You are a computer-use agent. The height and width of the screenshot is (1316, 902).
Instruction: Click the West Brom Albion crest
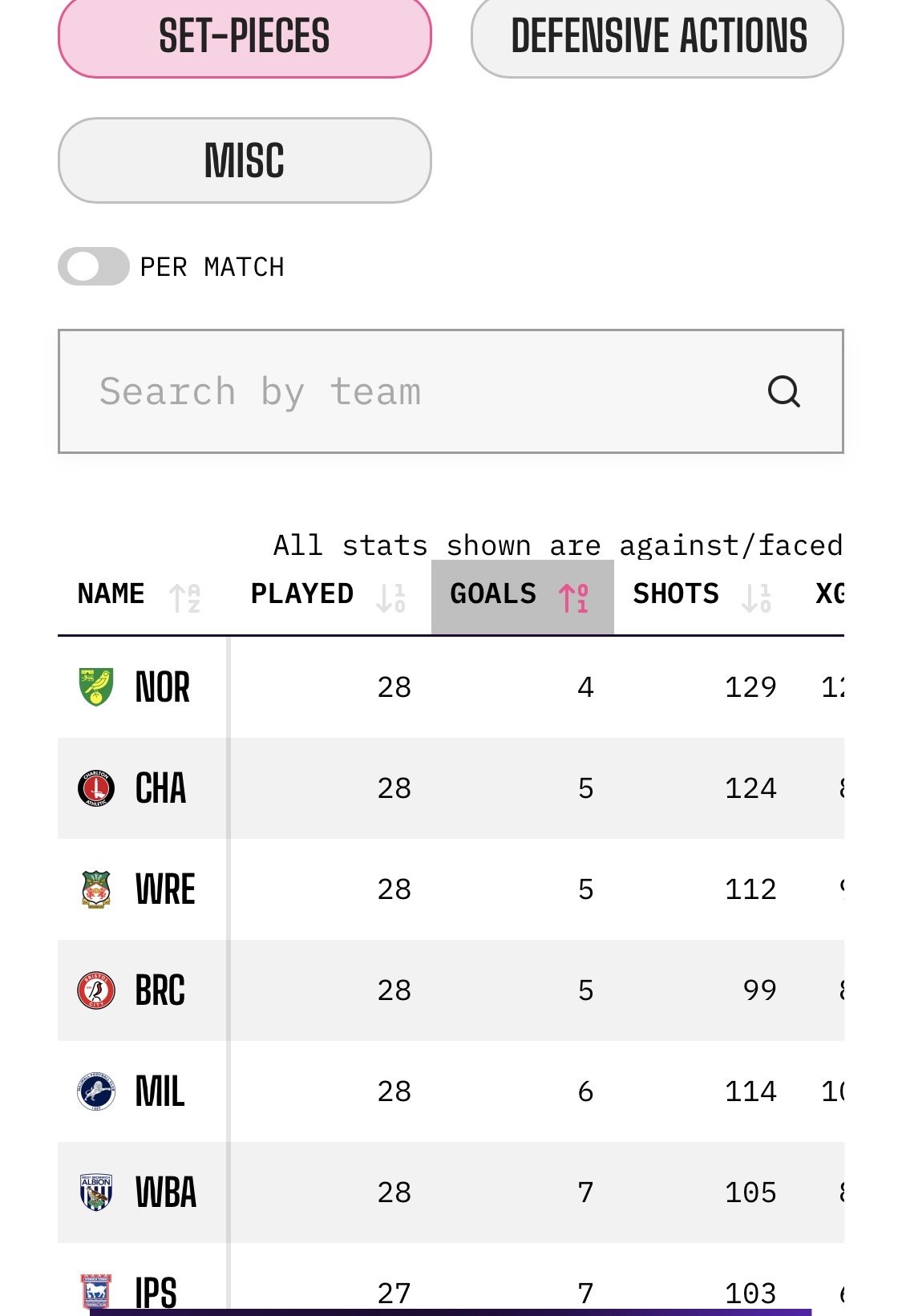click(x=96, y=1192)
